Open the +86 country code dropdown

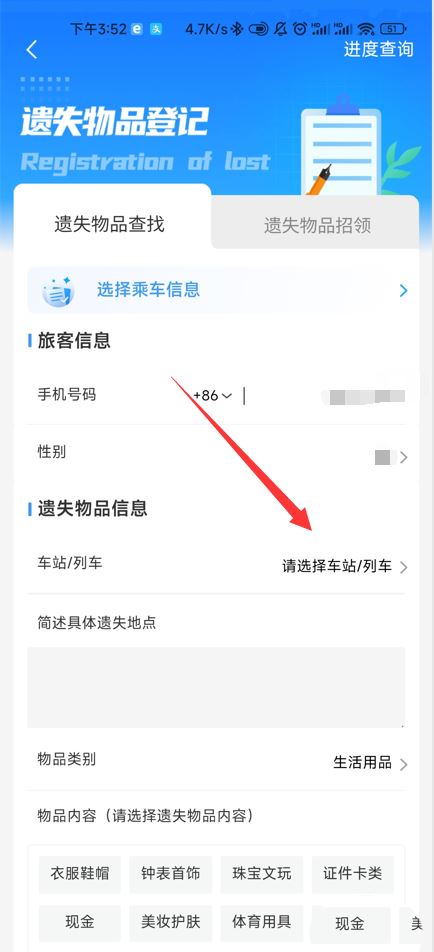[x=212, y=396]
